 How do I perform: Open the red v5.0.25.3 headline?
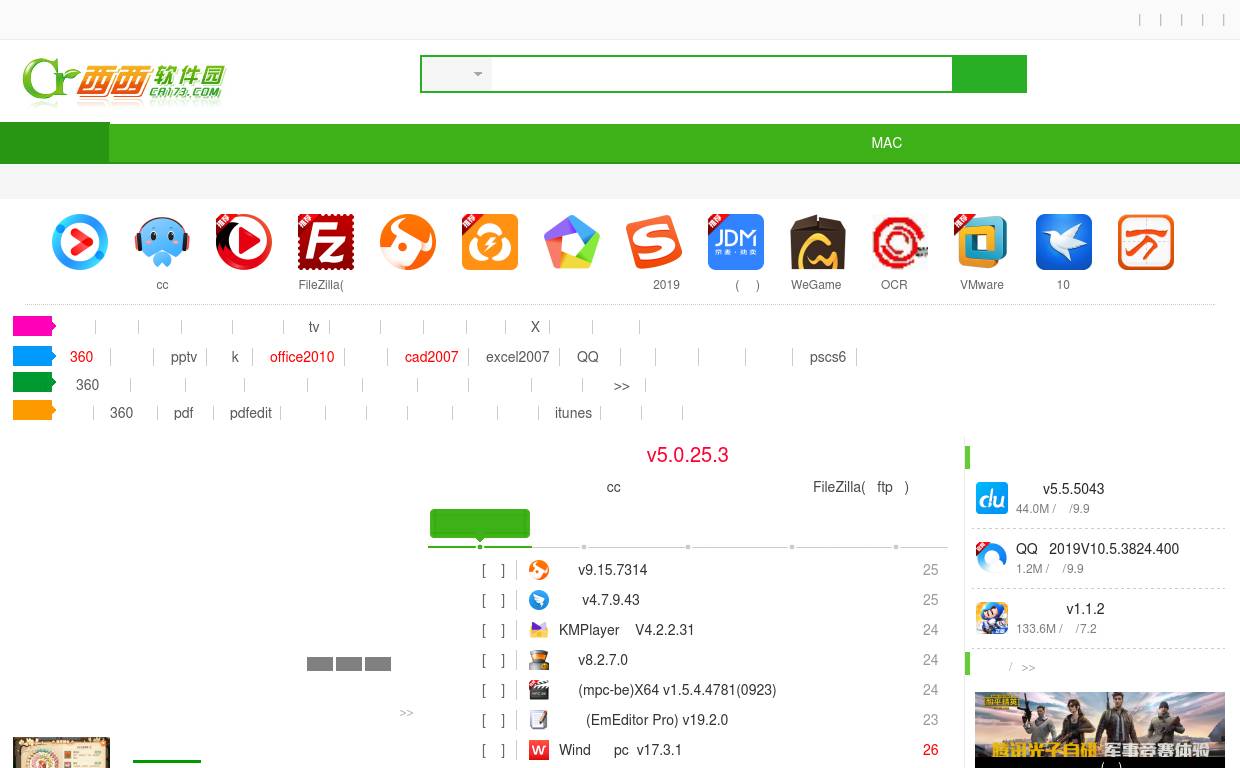(687, 455)
